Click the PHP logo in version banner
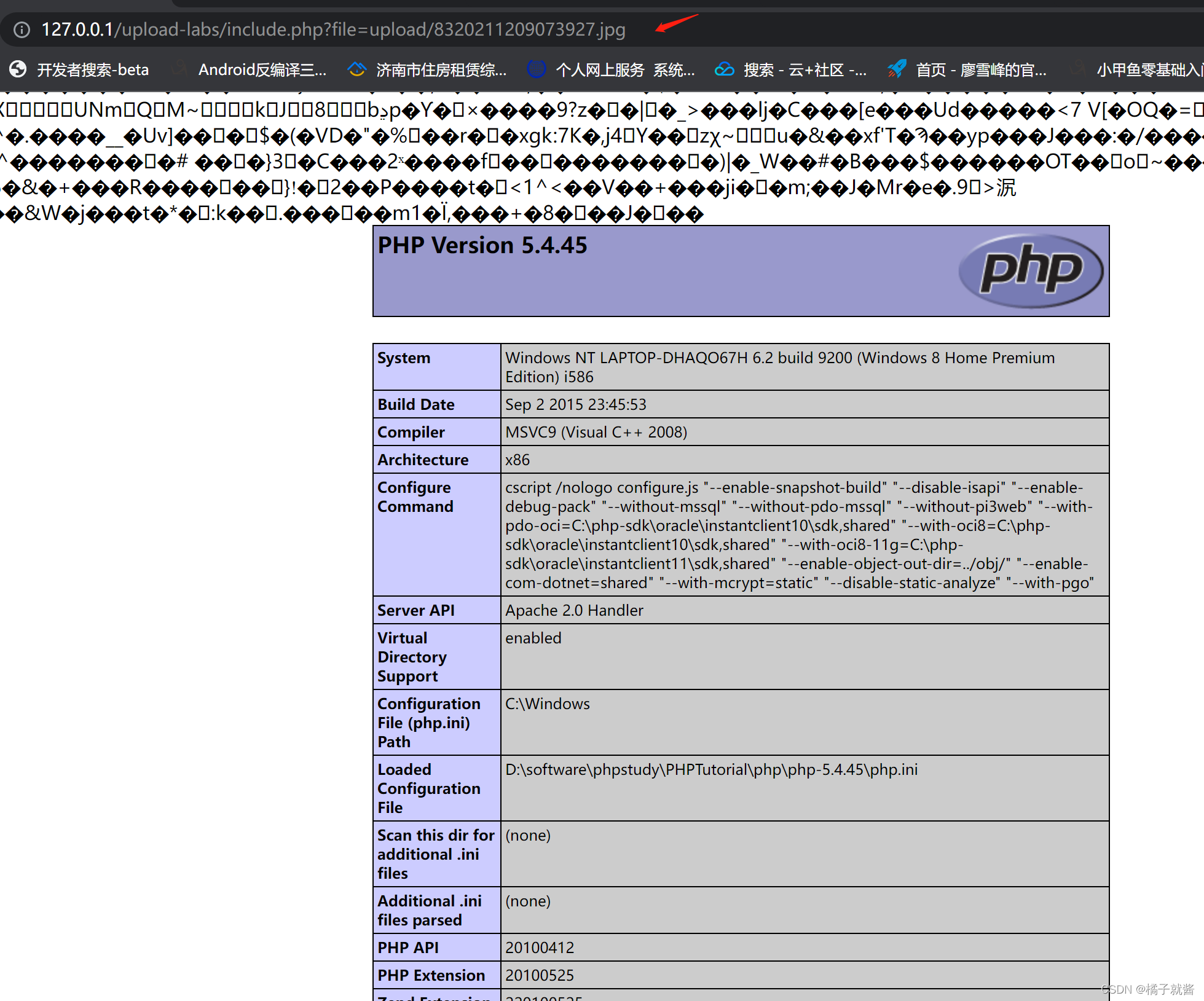This screenshot has height=1001, width=1204. coord(1031,271)
